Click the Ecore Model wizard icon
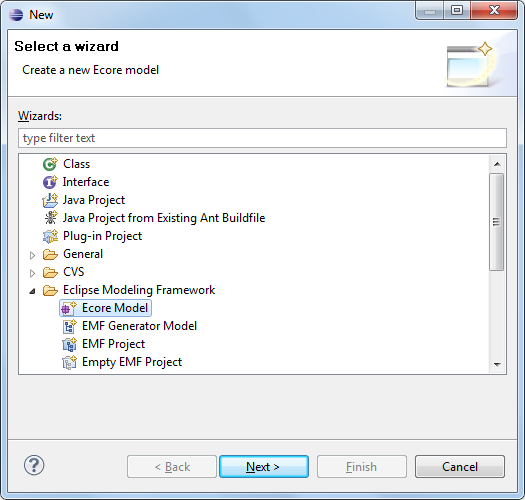Image resolution: width=525 pixels, height=500 pixels. pyautogui.click(x=69, y=308)
